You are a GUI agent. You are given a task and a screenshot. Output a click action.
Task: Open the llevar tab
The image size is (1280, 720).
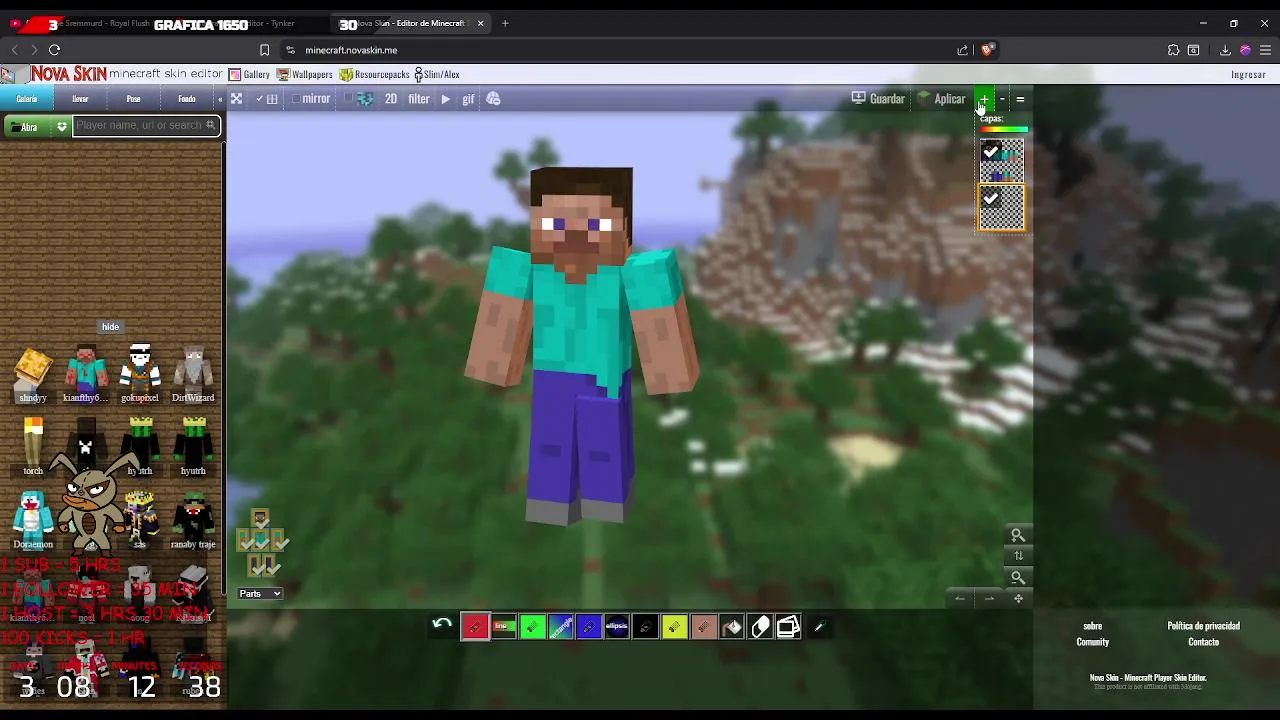click(x=80, y=98)
